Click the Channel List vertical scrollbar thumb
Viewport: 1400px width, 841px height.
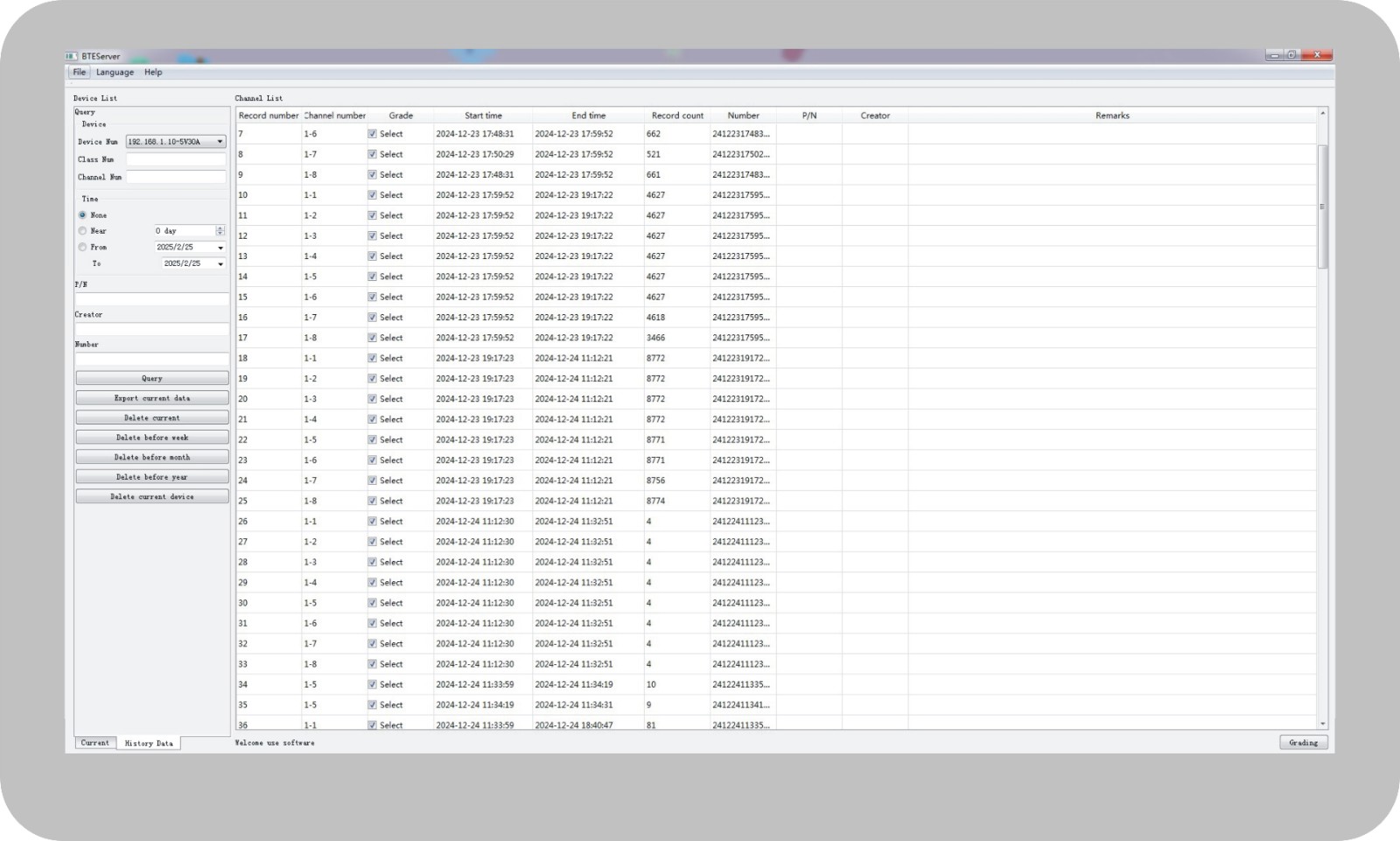1322,207
